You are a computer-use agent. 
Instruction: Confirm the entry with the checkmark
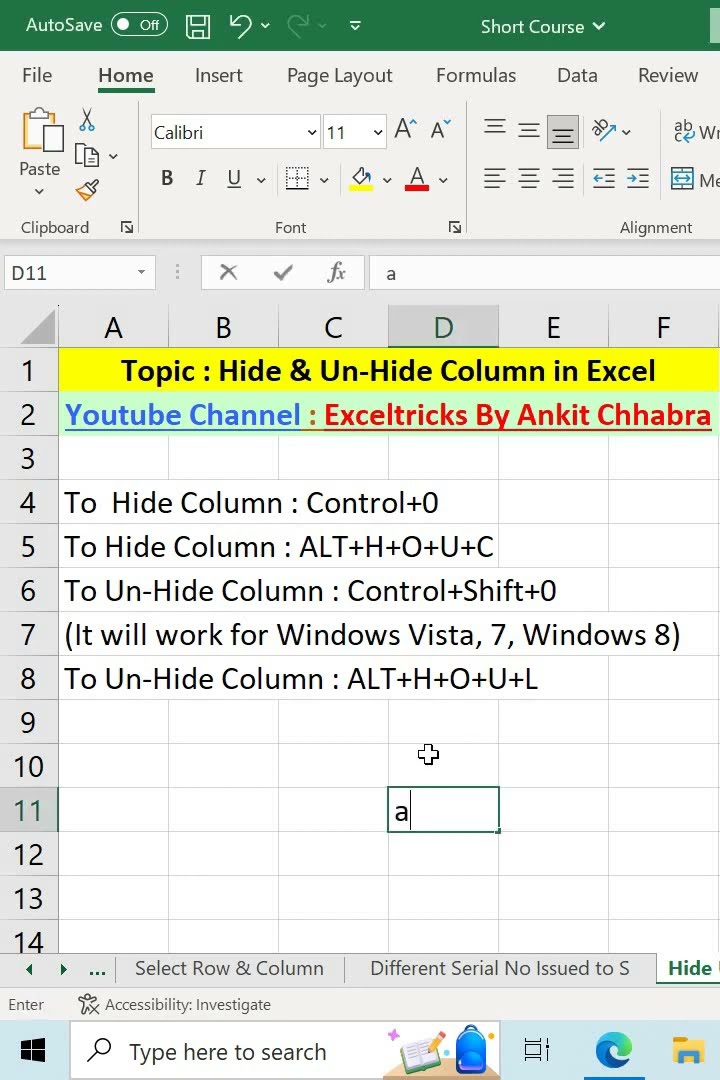coord(282,273)
